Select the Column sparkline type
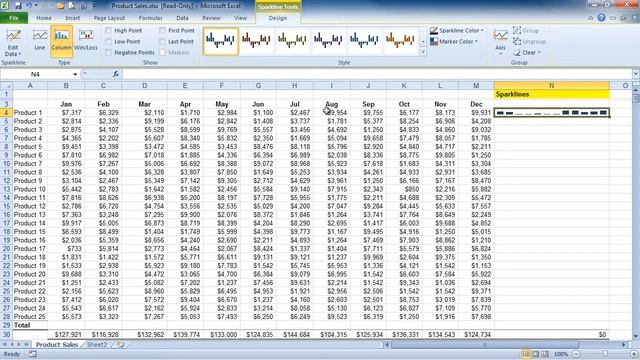 [61, 40]
